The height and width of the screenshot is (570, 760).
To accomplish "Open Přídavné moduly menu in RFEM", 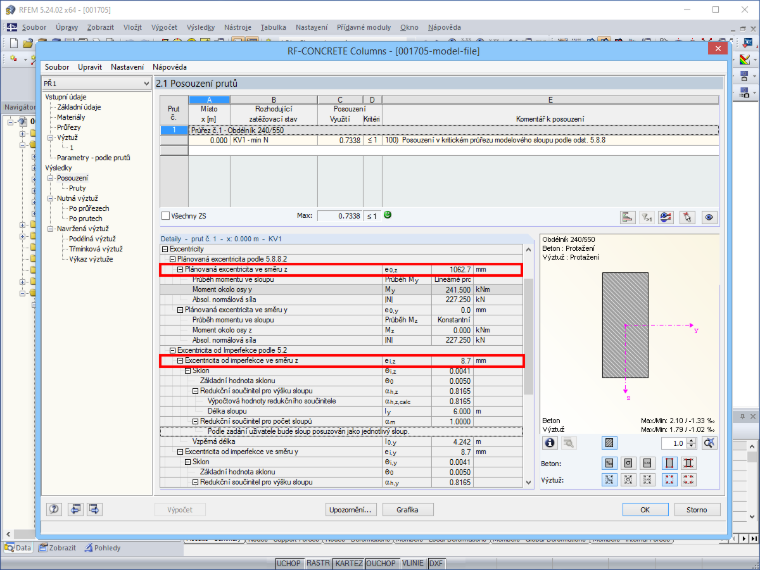I will click(364, 28).
